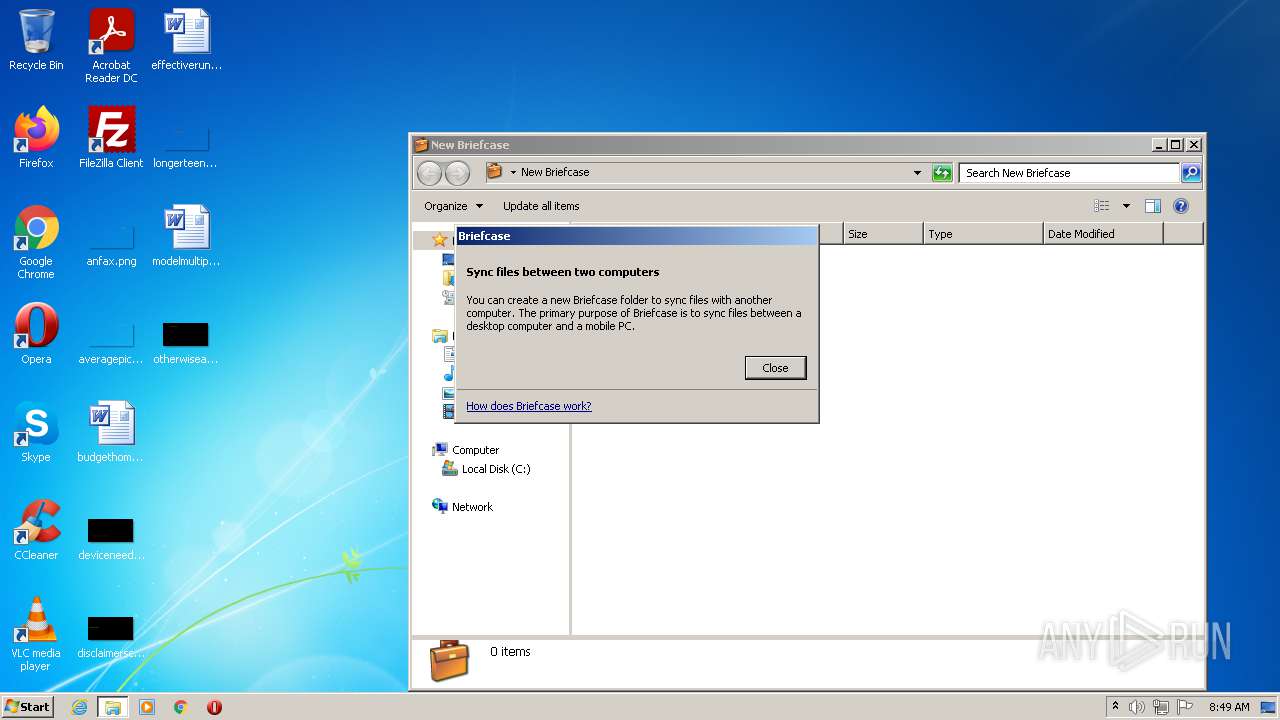Open Internet Explorer from taskbar

[x=80, y=707]
